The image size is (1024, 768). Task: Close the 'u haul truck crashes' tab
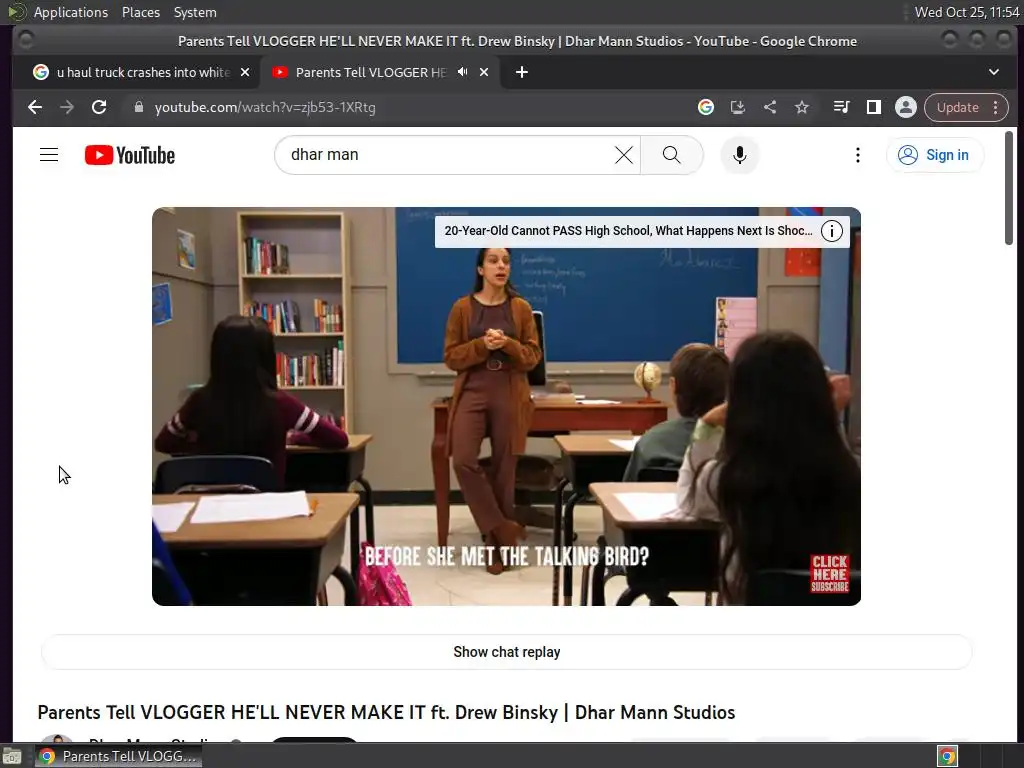click(x=245, y=72)
